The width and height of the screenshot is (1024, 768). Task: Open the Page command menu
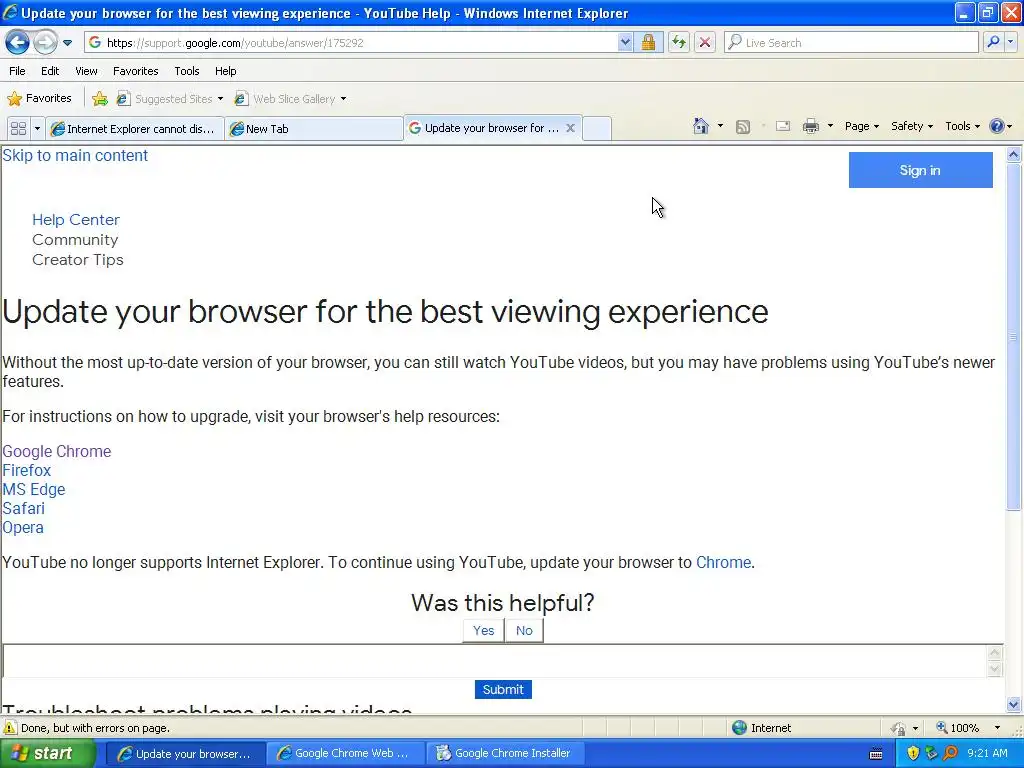pyautogui.click(x=861, y=126)
